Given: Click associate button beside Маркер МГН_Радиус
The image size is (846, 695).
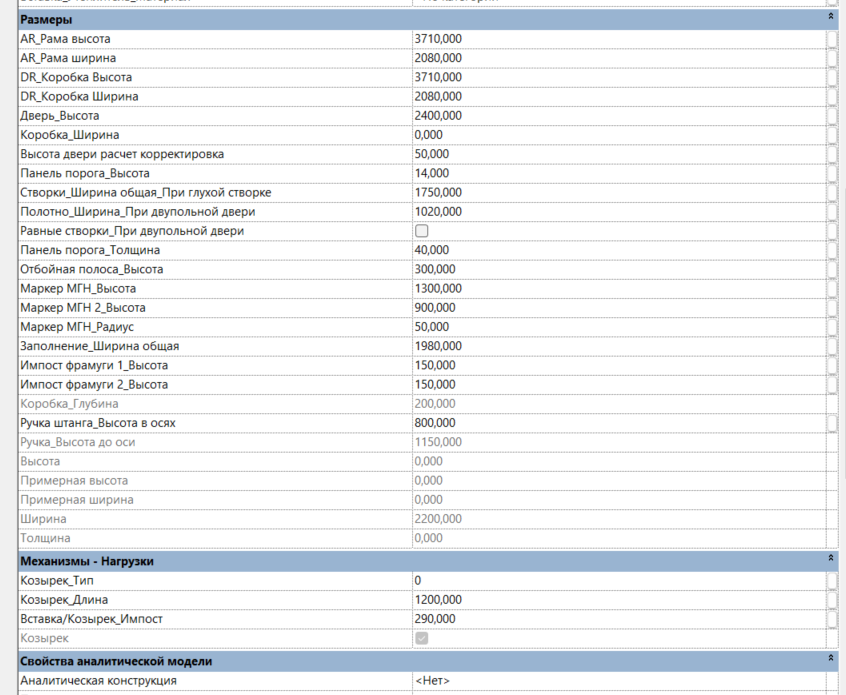Looking at the screenshot, I should tap(833, 327).
